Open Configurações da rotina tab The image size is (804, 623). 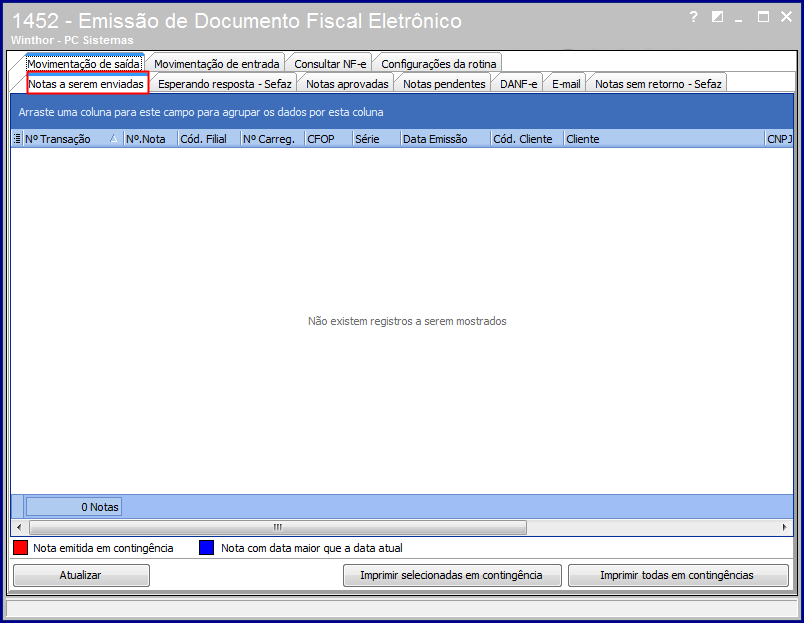tap(438, 64)
